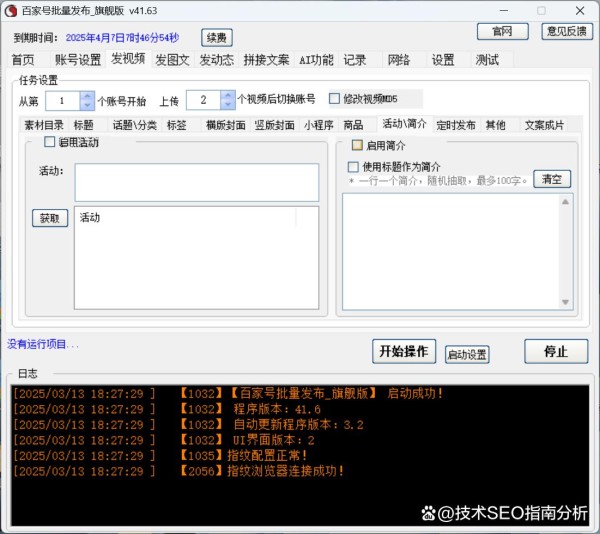Click the 停止 stop button
Screen dimensions: 600x534
[x=556, y=351]
